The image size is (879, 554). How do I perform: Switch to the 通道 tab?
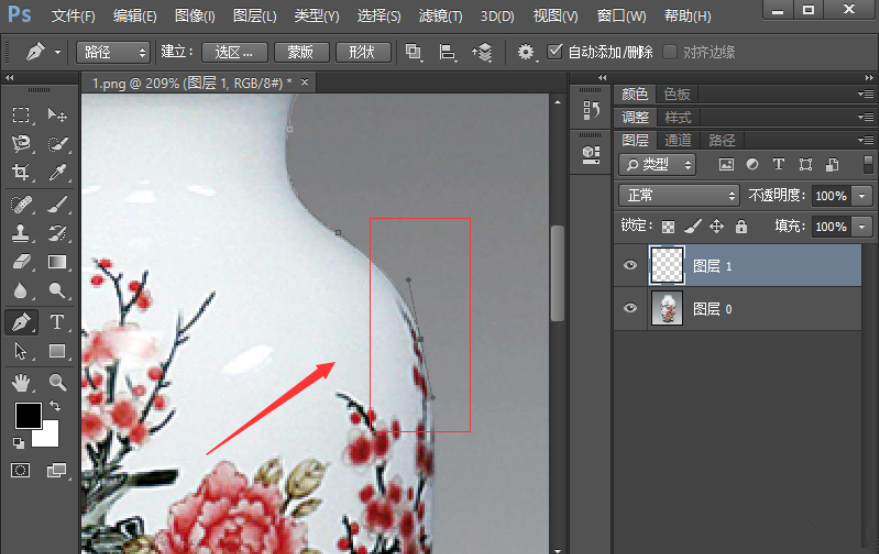(678, 141)
